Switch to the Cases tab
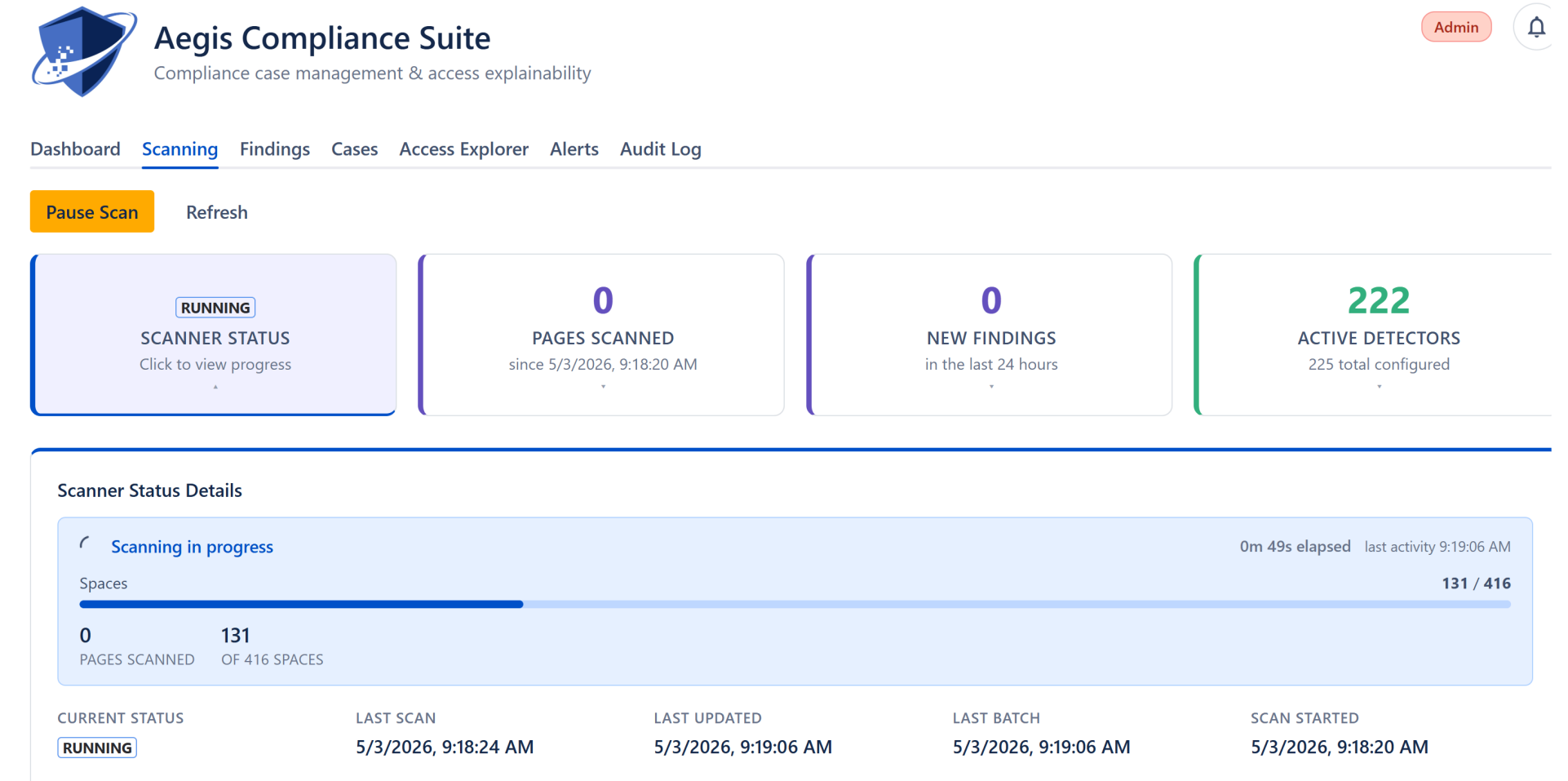This screenshot has width=1568, height=781. pyautogui.click(x=355, y=149)
